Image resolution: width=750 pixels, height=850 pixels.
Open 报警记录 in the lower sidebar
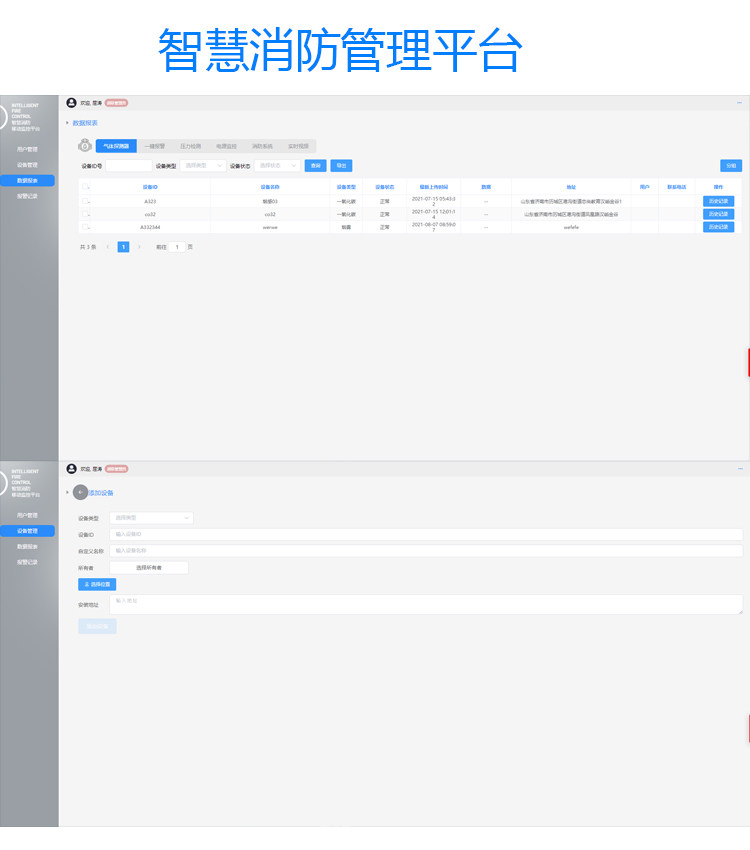coord(27,562)
